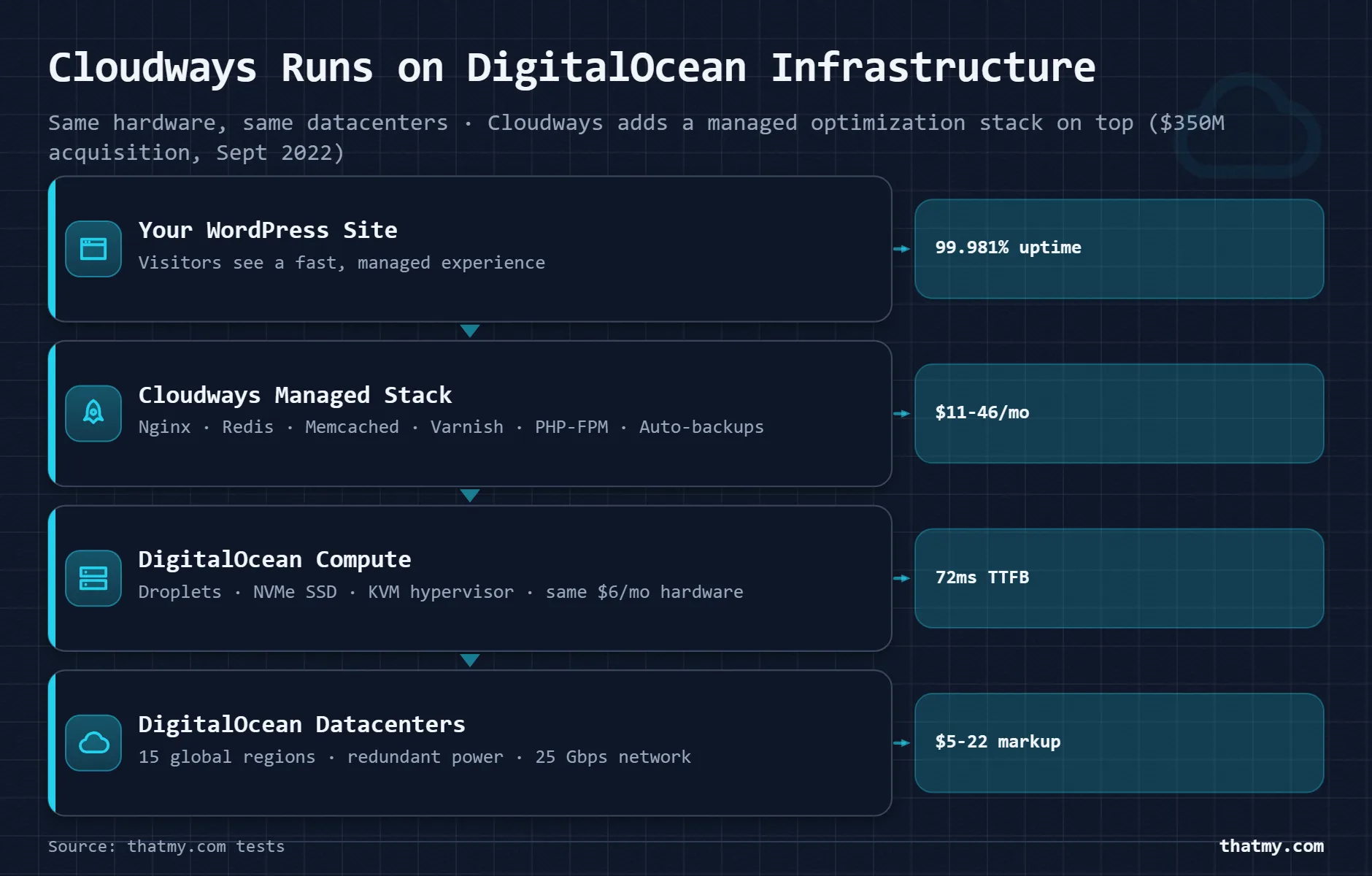The height and width of the screenshot is (876, 1372).
Task: Click 'Visitors see a fast, managed experience' text
Action: pos(342,263)
